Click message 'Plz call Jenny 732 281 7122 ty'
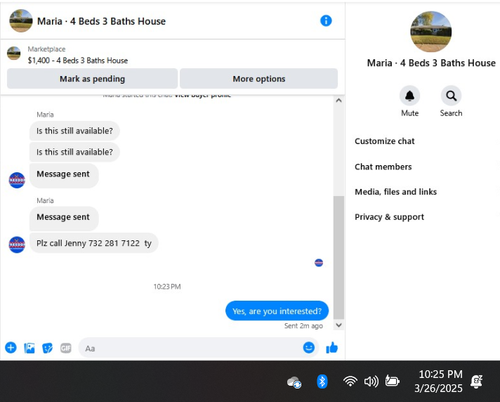 pyautogui.click(x=94, y=243)
